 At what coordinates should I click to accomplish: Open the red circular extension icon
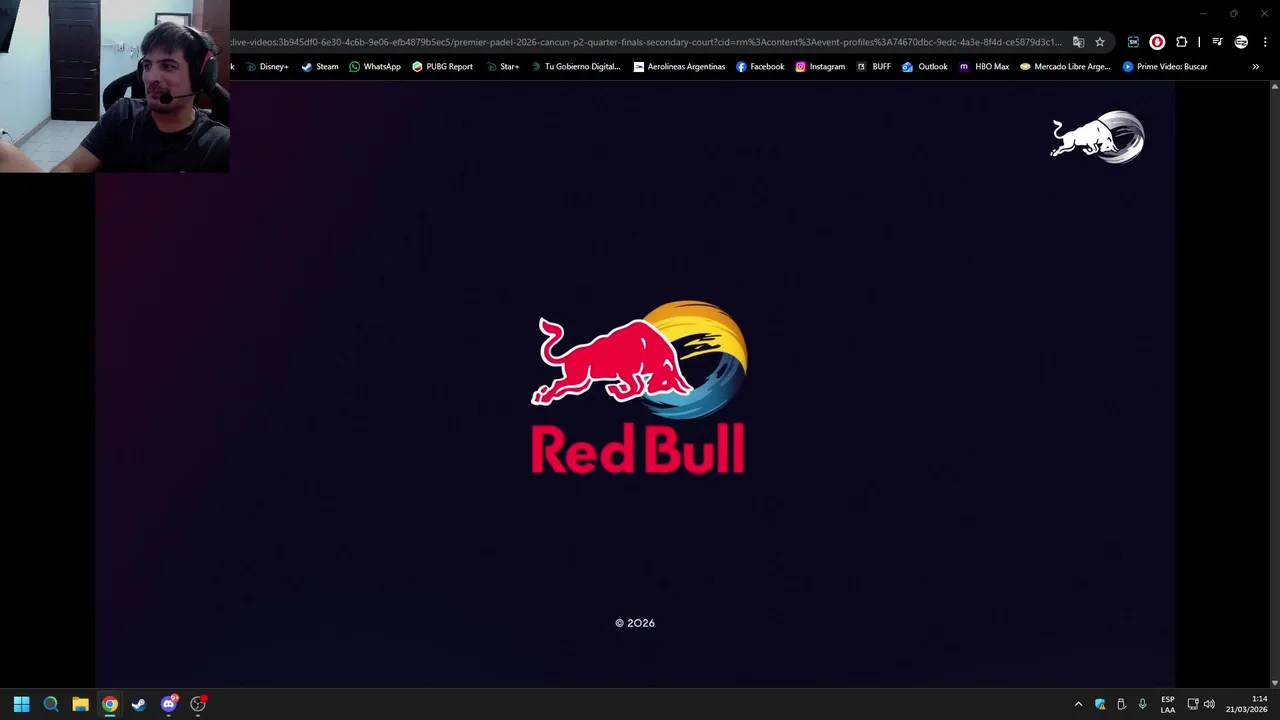pos(1157,42)
